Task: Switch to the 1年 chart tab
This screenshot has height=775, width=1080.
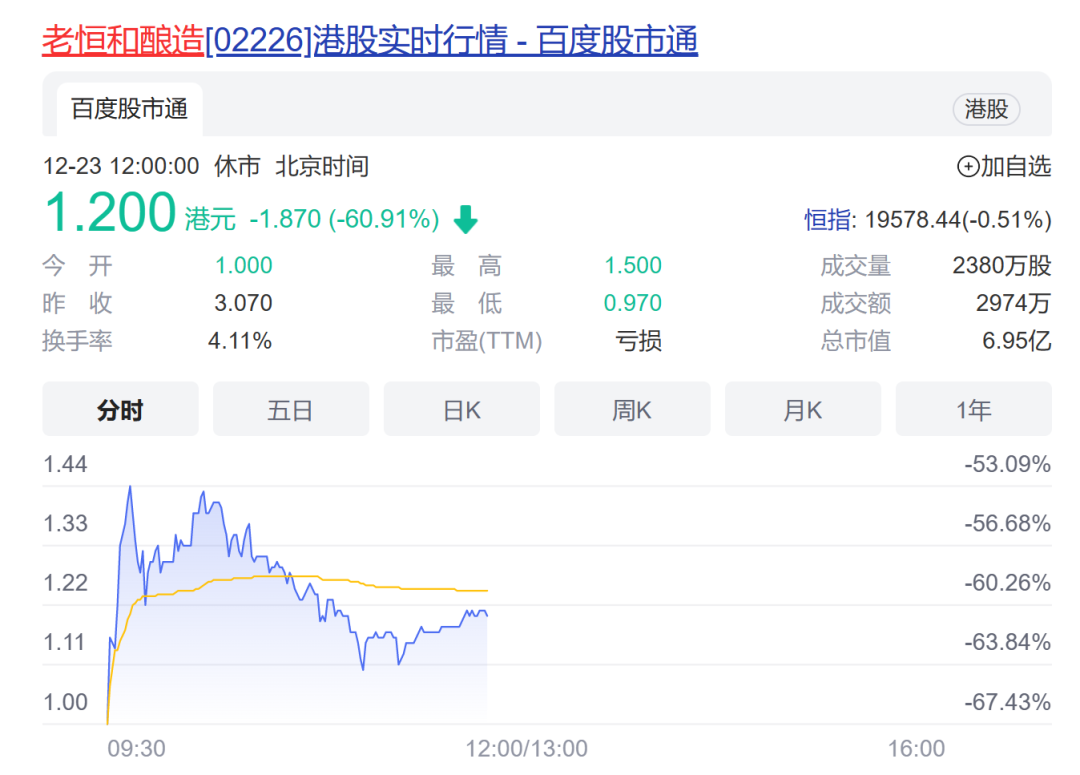Action: 973,409
